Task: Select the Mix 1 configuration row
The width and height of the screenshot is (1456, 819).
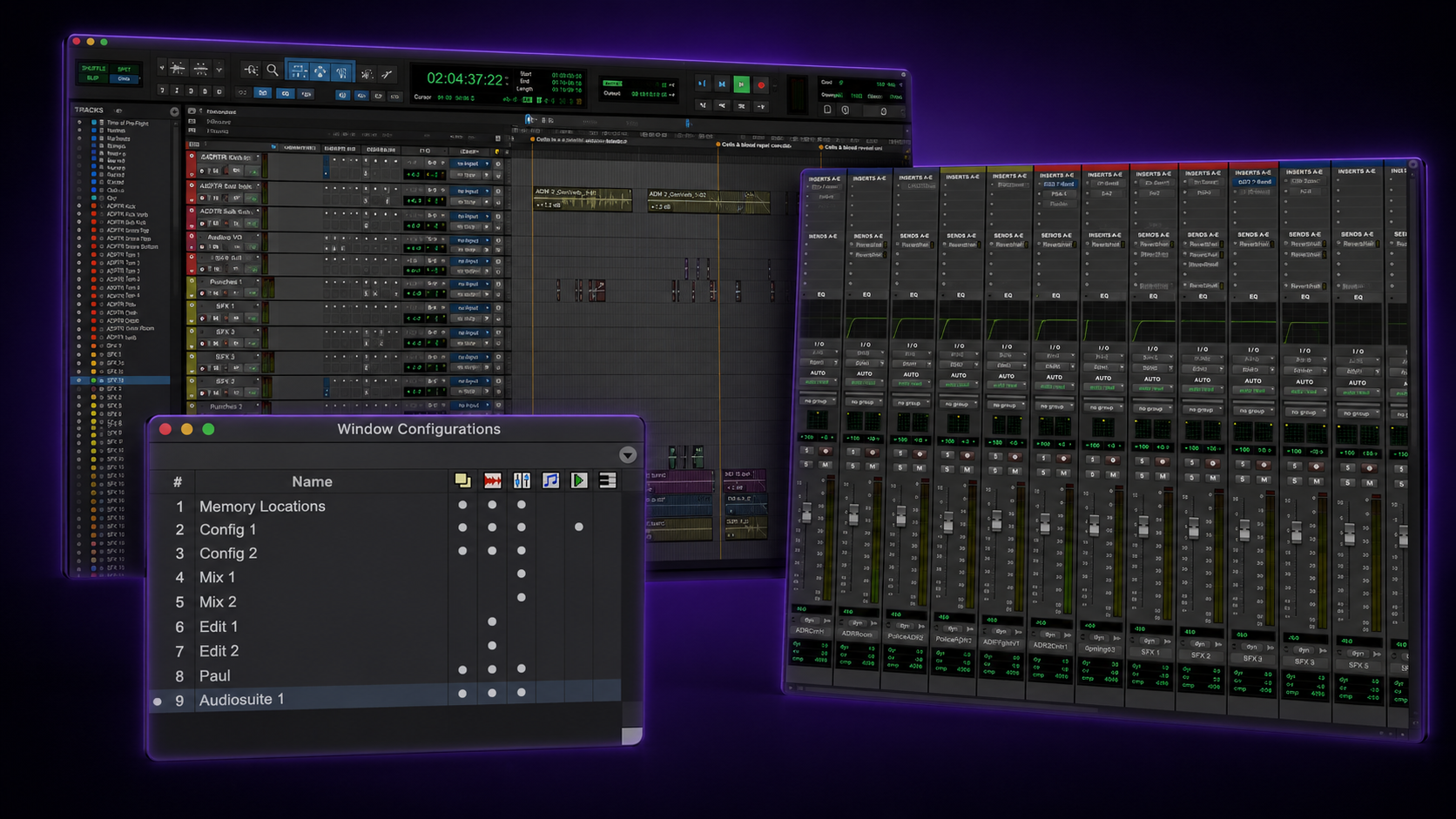Action: (387, 577)
